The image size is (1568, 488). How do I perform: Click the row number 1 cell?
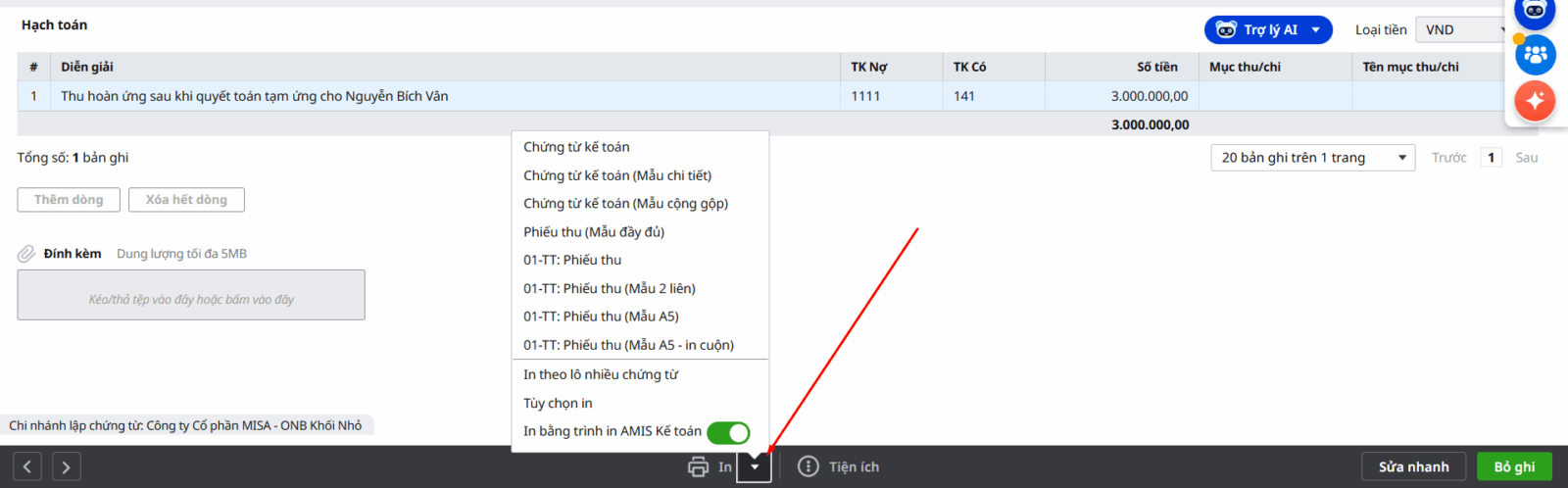33,96
